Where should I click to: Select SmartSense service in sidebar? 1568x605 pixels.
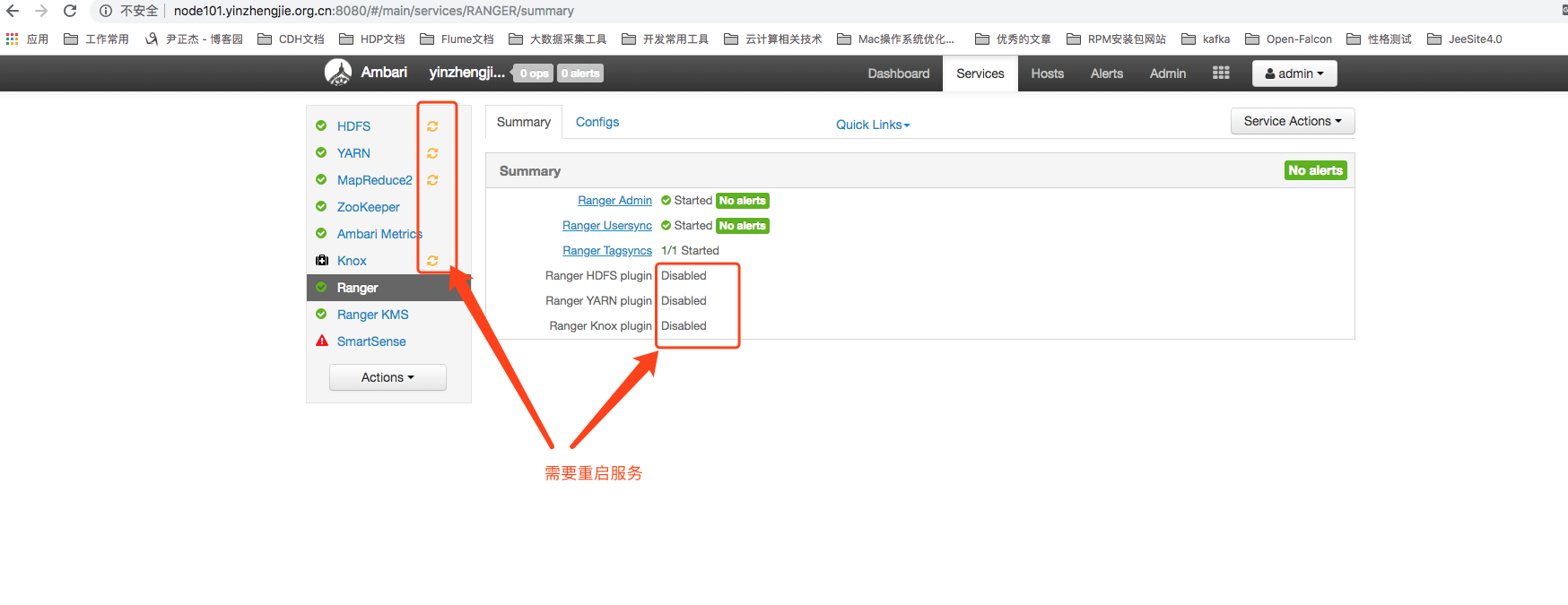371,341
